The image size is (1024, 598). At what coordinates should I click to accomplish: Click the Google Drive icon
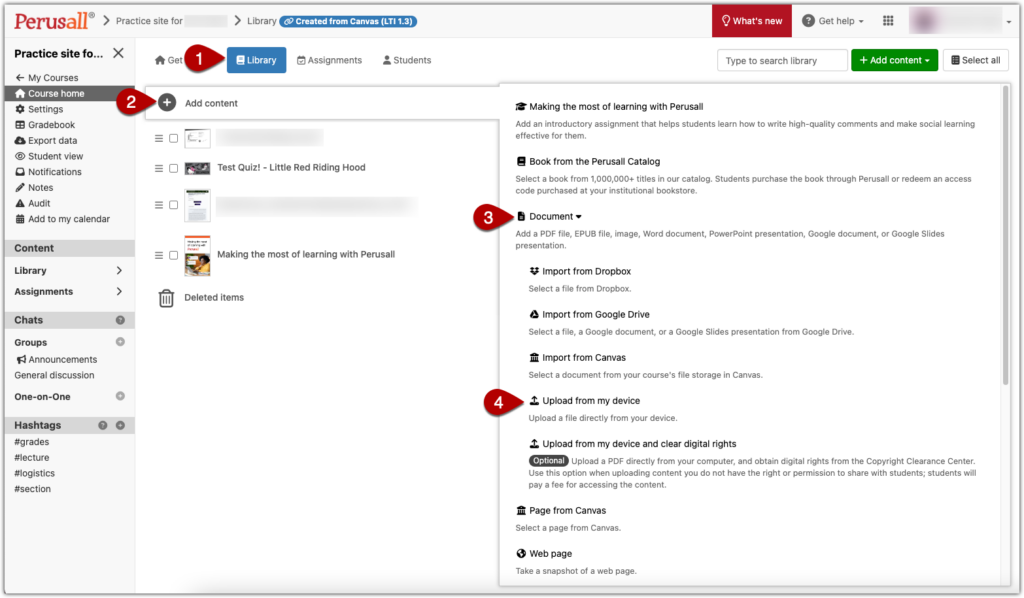pos(534,314)
